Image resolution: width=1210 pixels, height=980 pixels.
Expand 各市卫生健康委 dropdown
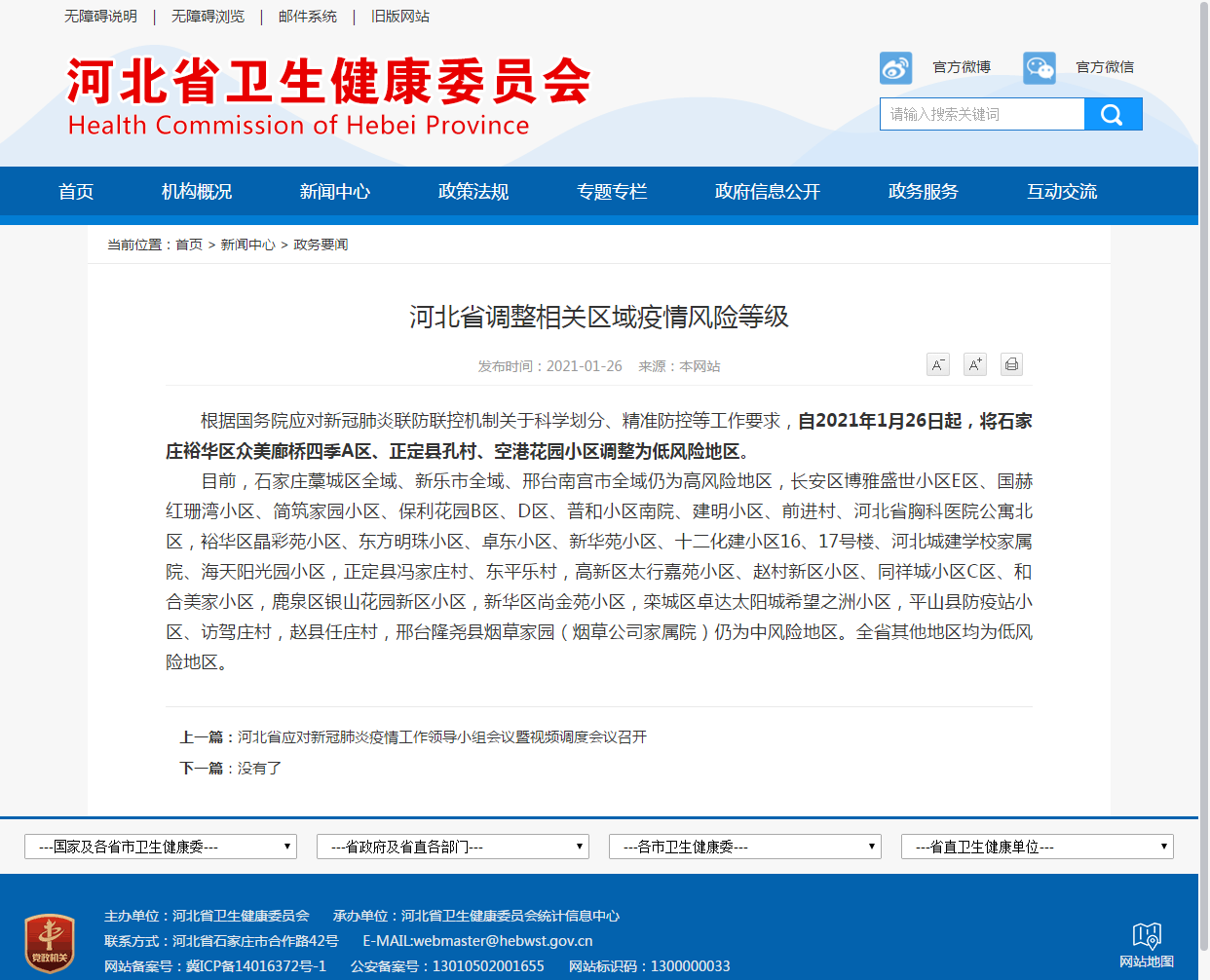(745, 847)
